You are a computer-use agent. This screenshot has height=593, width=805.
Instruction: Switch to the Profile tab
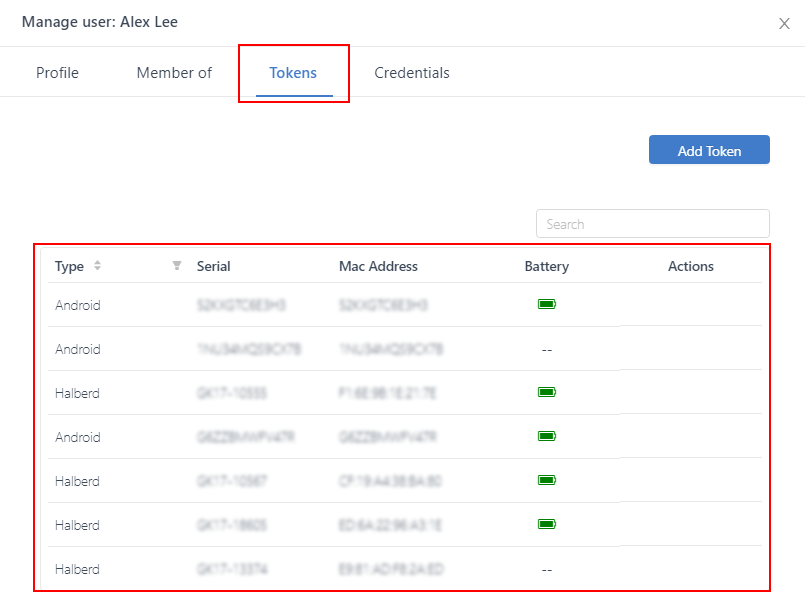click(57, 73)
